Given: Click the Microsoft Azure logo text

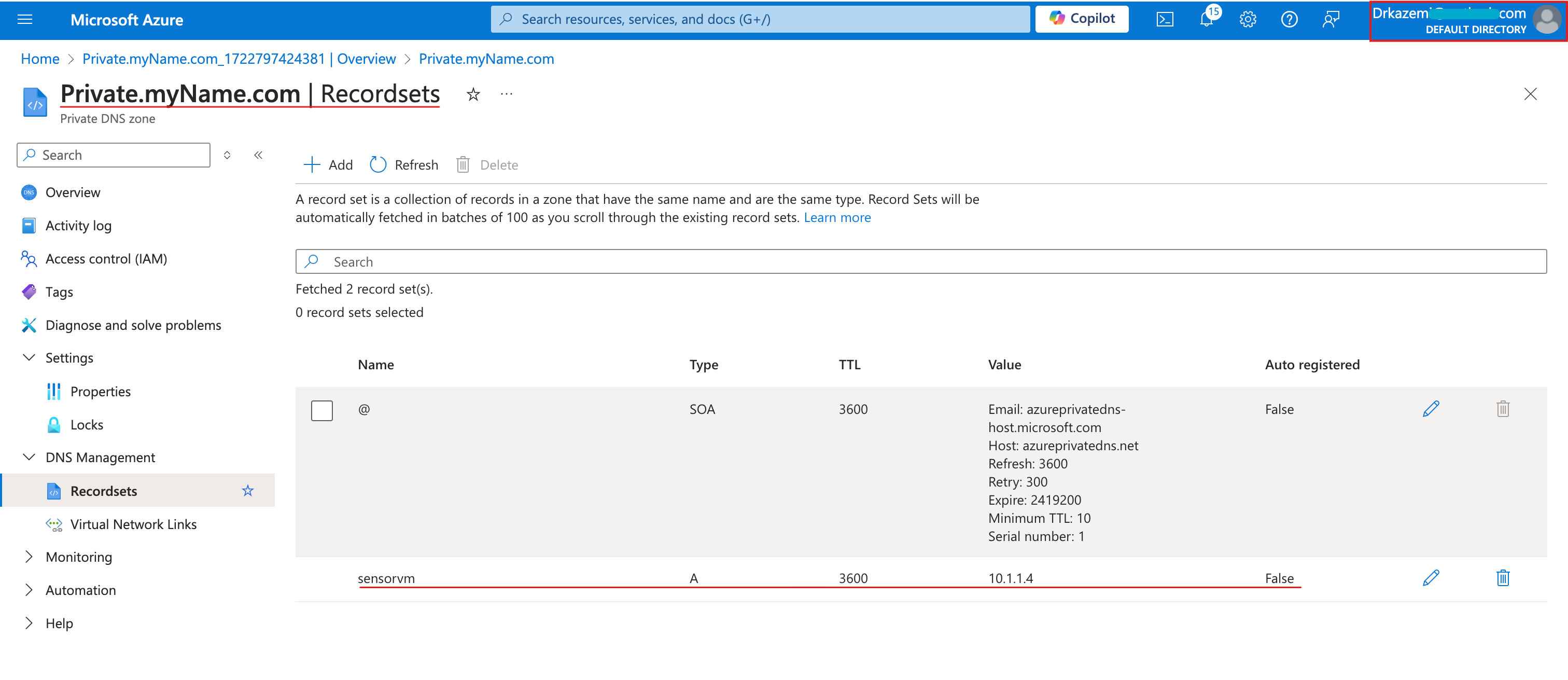Looking at the screenshot, I should 127,20.
